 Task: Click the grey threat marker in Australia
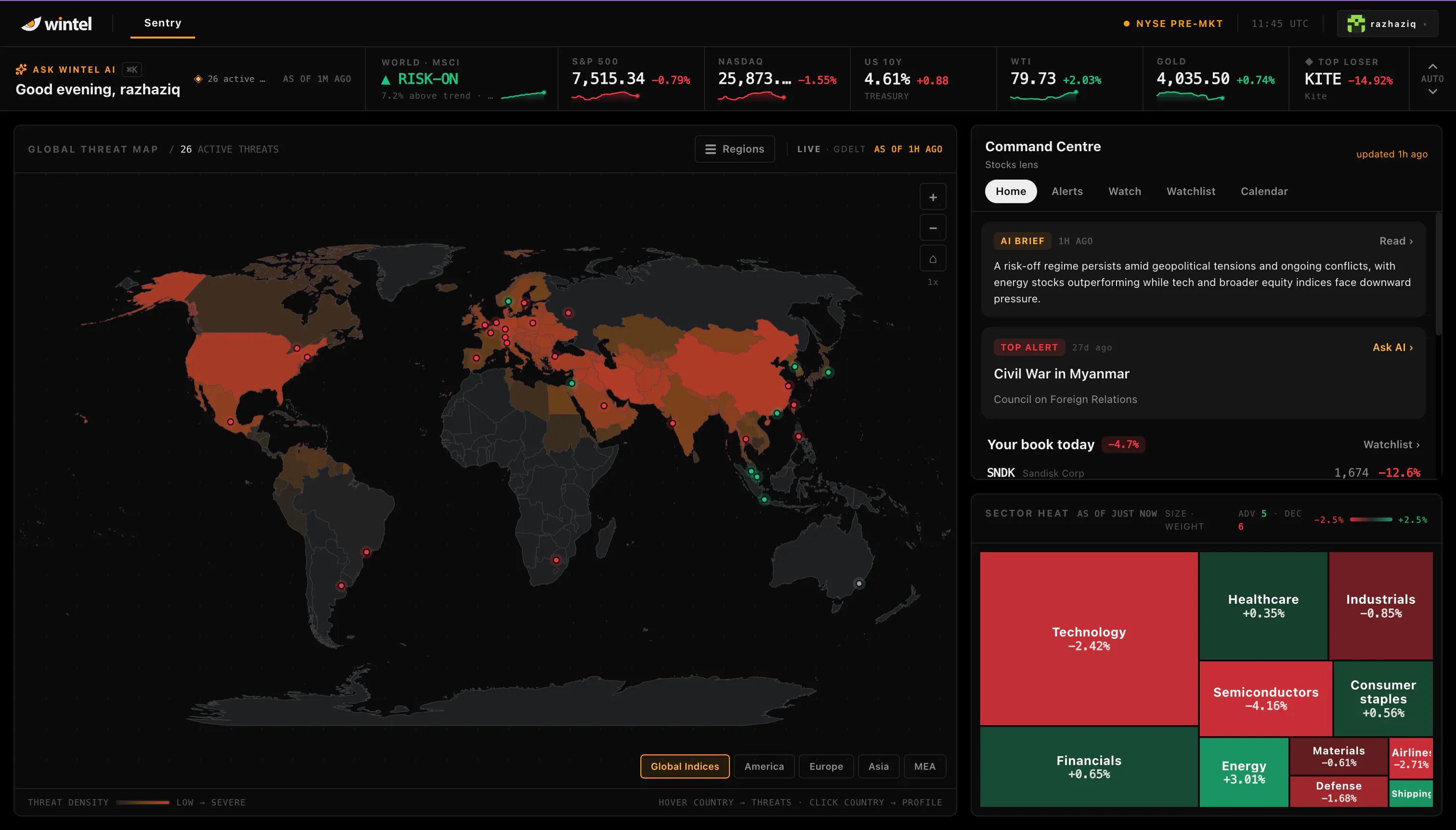tap(858, 583)
